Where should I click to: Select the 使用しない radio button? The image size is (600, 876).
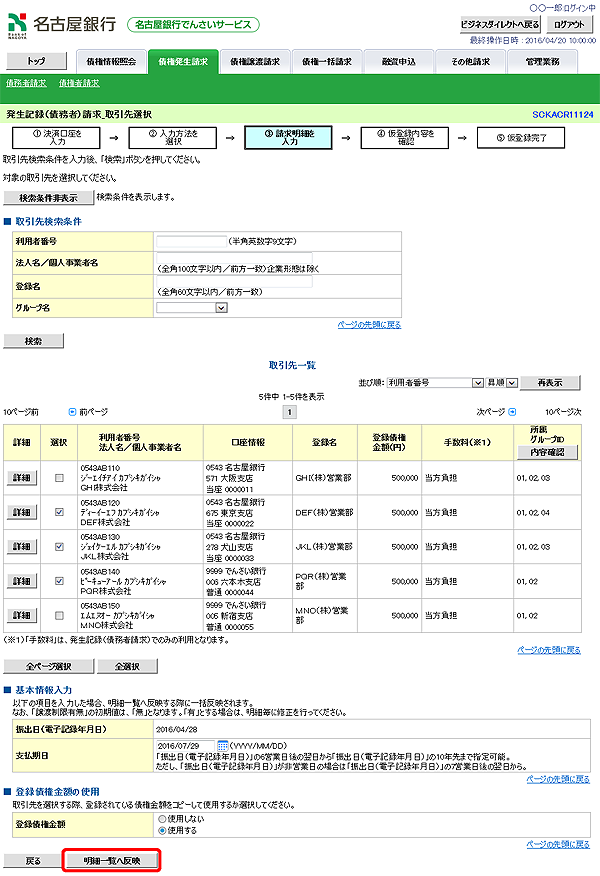tap(162, 818)
